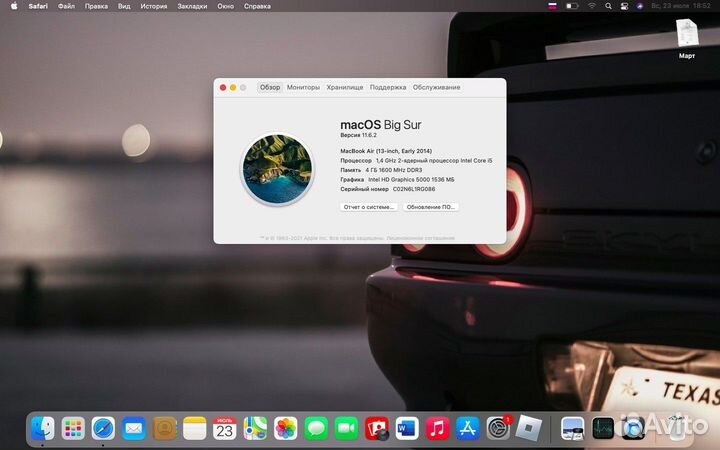The image size is (720, 450).
Task: Switch to the Обслуживание tab
Action: point(436,87)
